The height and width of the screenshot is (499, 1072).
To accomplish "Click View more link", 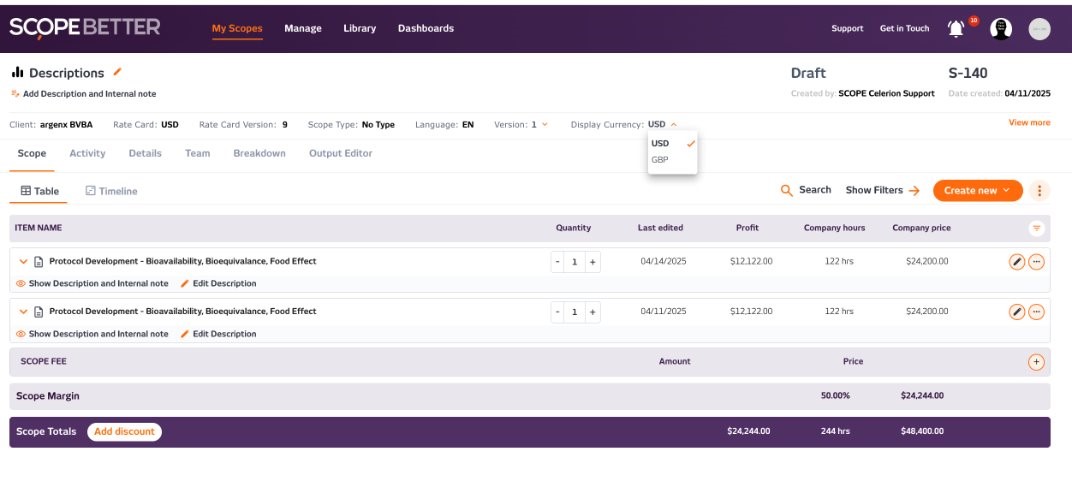I will [x=1030, y=123].
